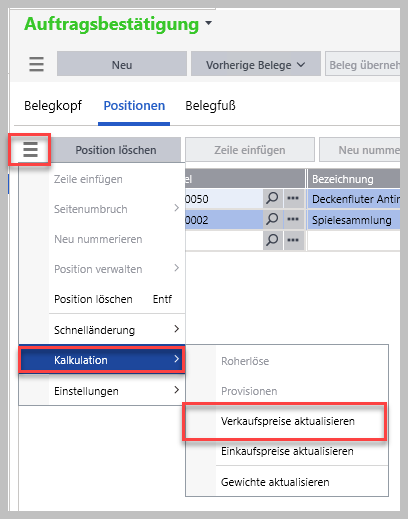Open the three-dots button in Spielesammlung row
Screen dimensions: 408x519
point(293,219)
